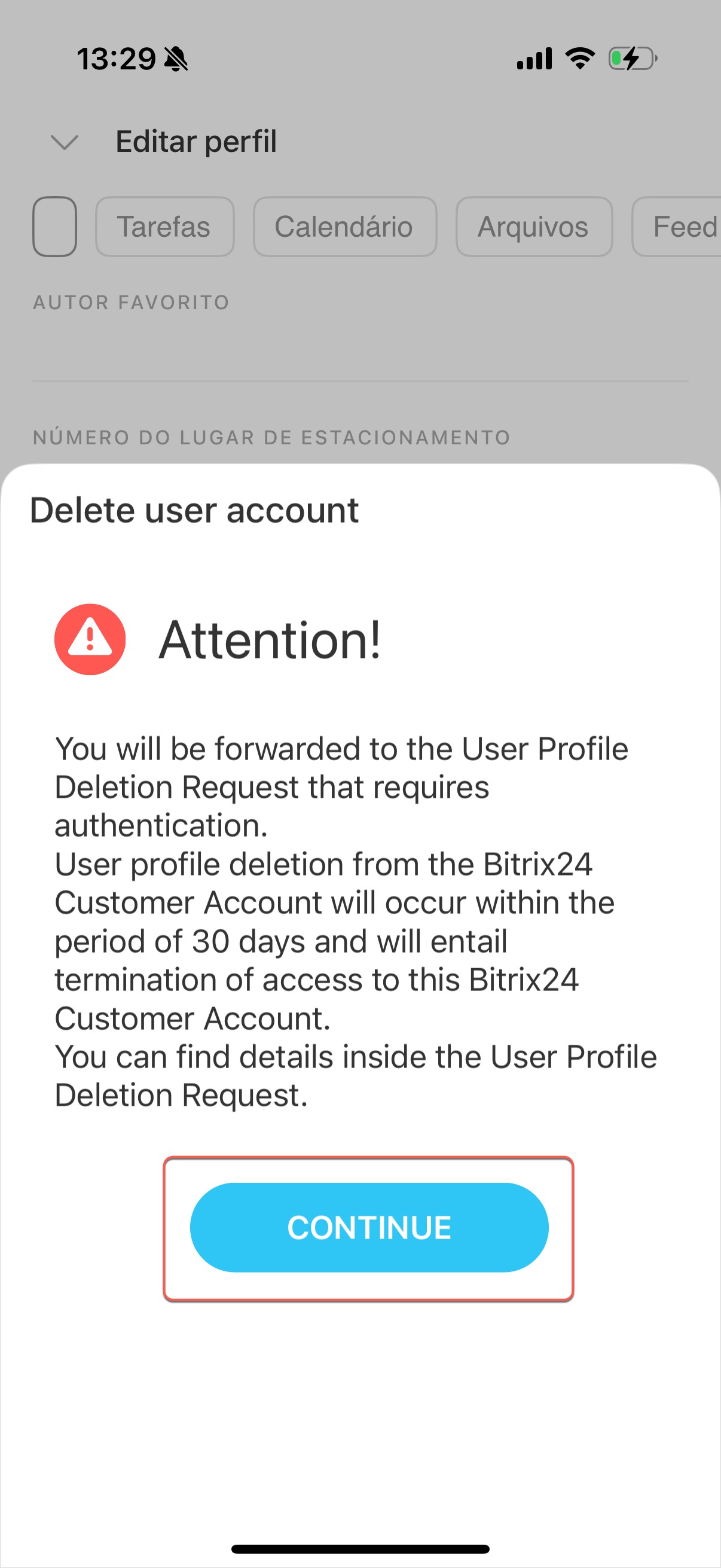Tap the 13:29 clock in status bar
Image resolution: width=721 pixels, height=1568 pixels.
coord(116,59)
